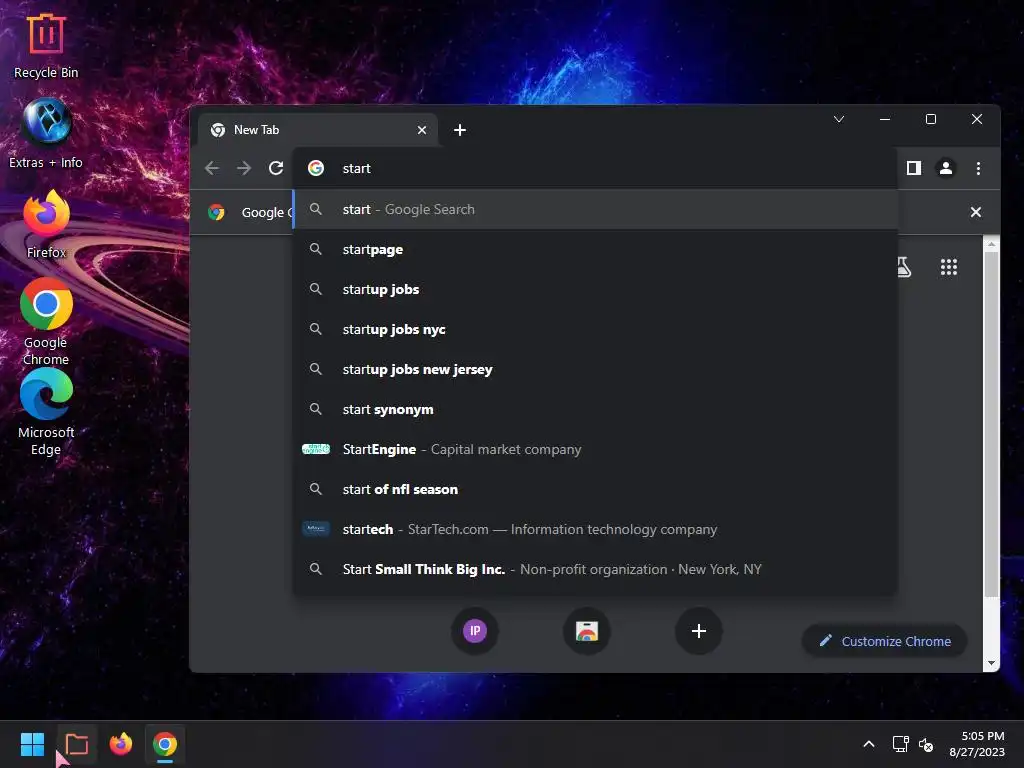The width and height of the screenshot is (1024, 768).
Task: Click the Chrome back arrow
Action: pyautogui.click(x=212, y=168)
